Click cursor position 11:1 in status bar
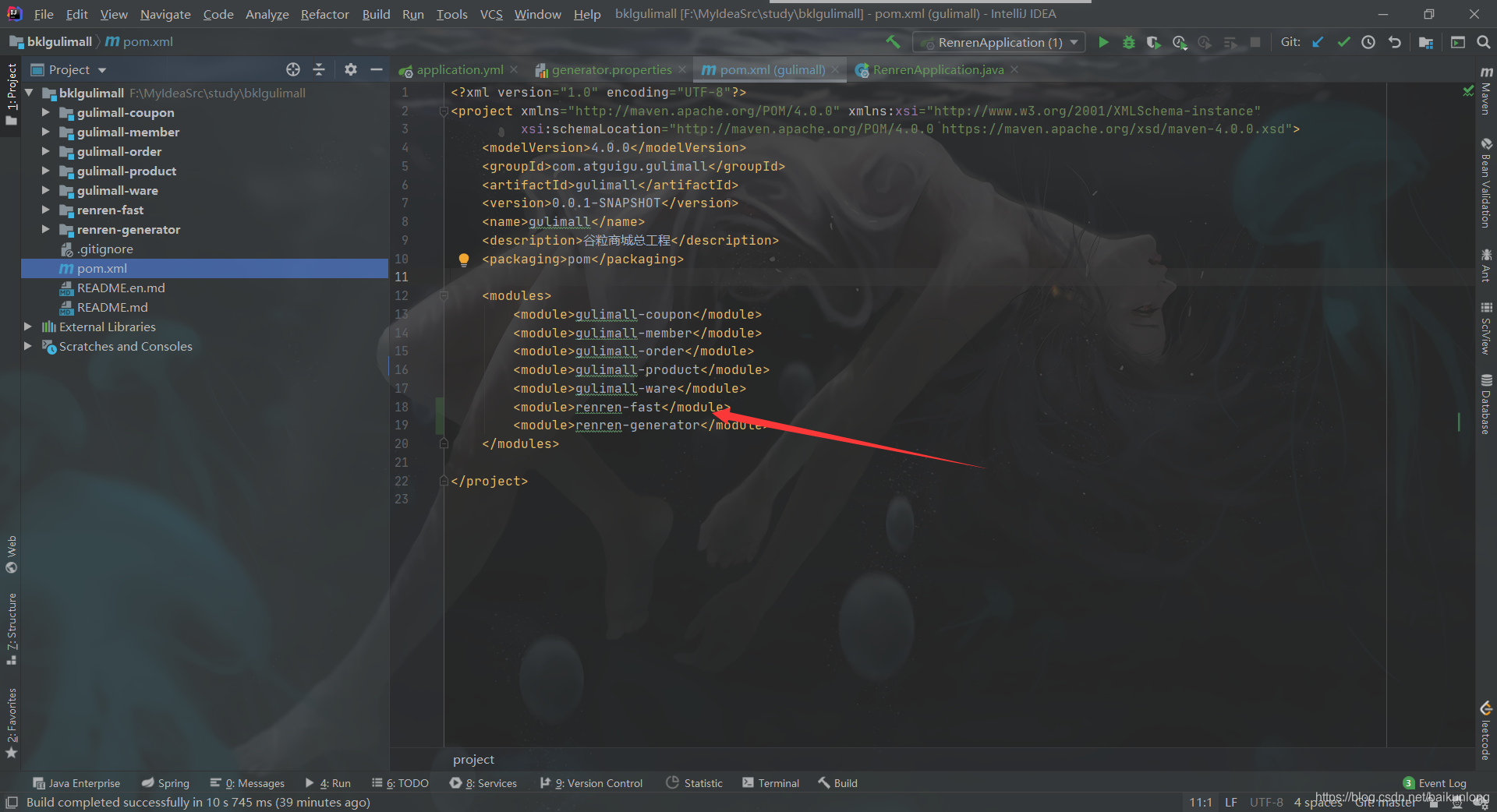The height and width of the screenshot is (812, 1497). 1201,803
